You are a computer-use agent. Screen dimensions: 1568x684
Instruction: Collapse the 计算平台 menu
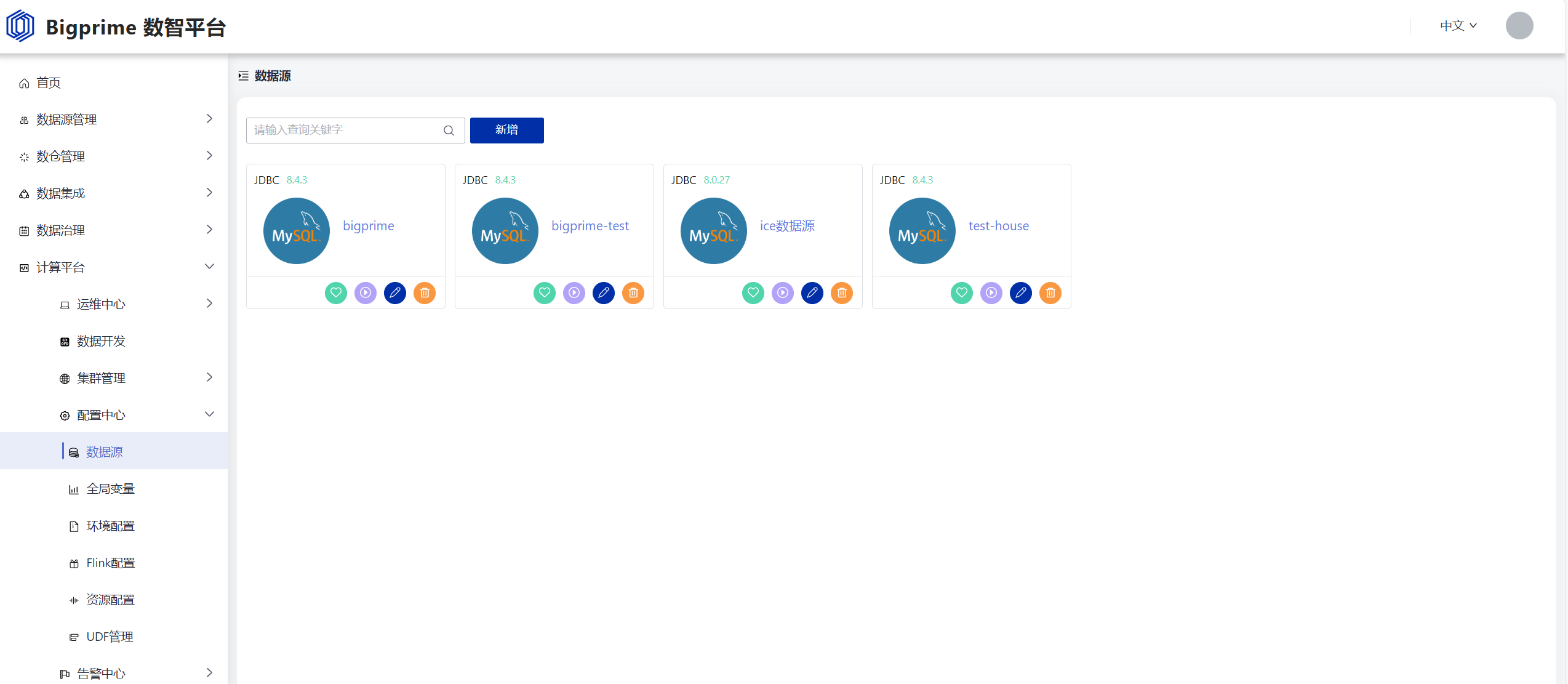tap(114, 267)
